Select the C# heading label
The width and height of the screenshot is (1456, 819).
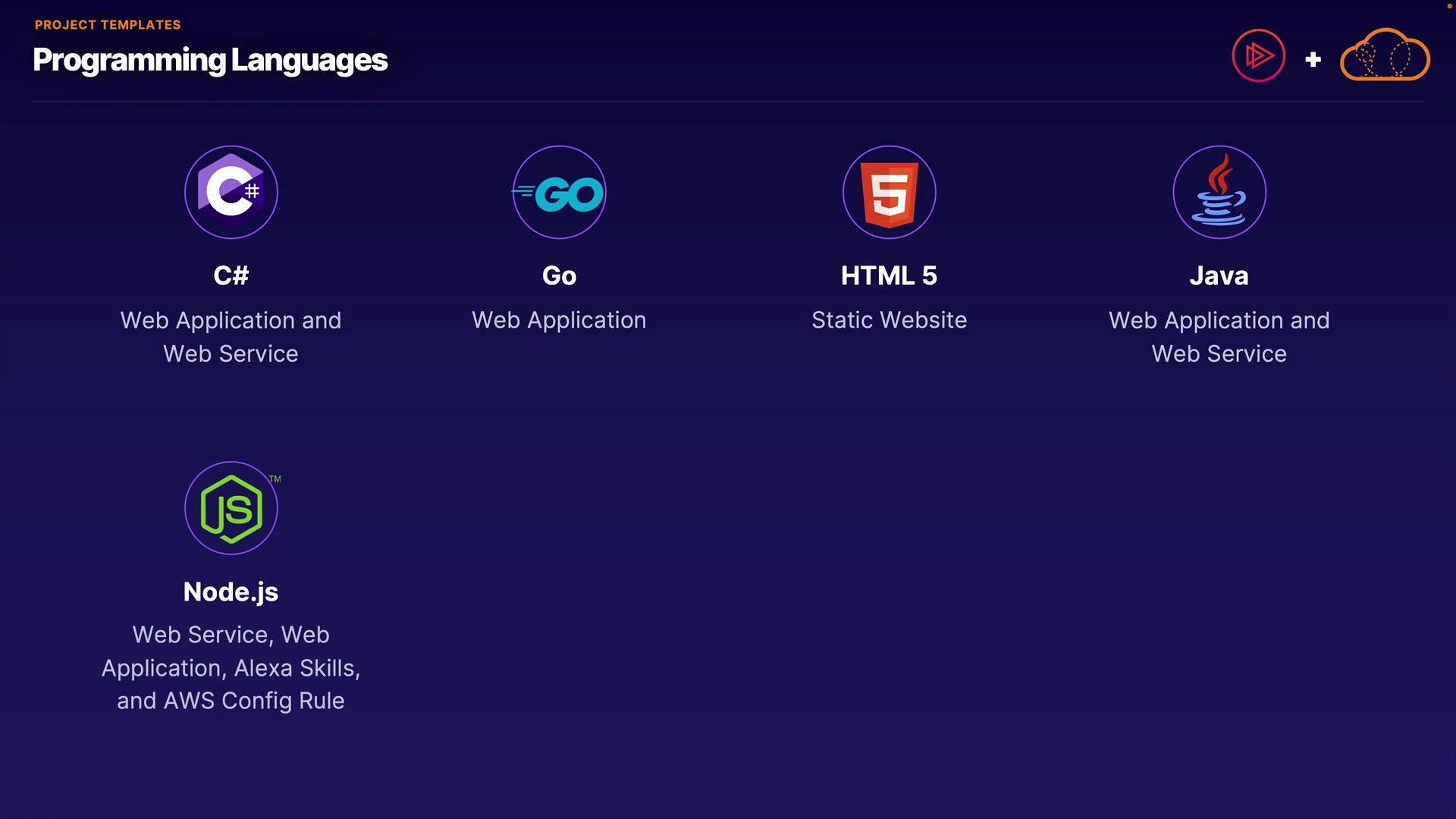click(x=231, y=275)
